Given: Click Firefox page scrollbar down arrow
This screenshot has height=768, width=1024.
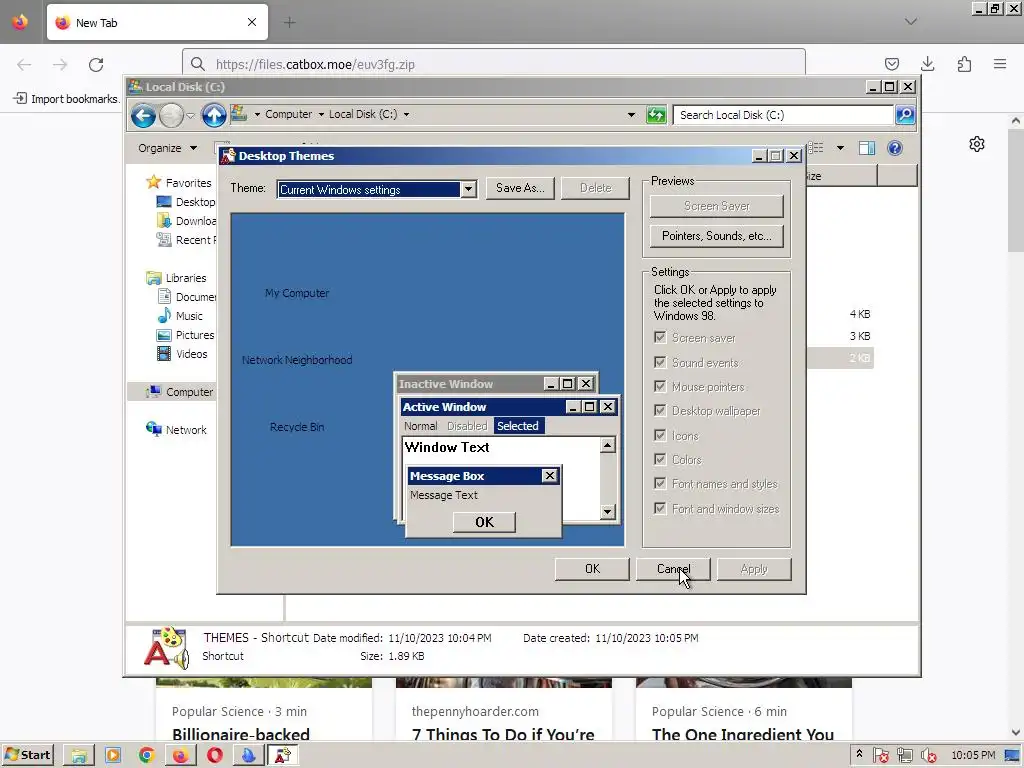Looking at the screenshot, I should pos(1016,733).
